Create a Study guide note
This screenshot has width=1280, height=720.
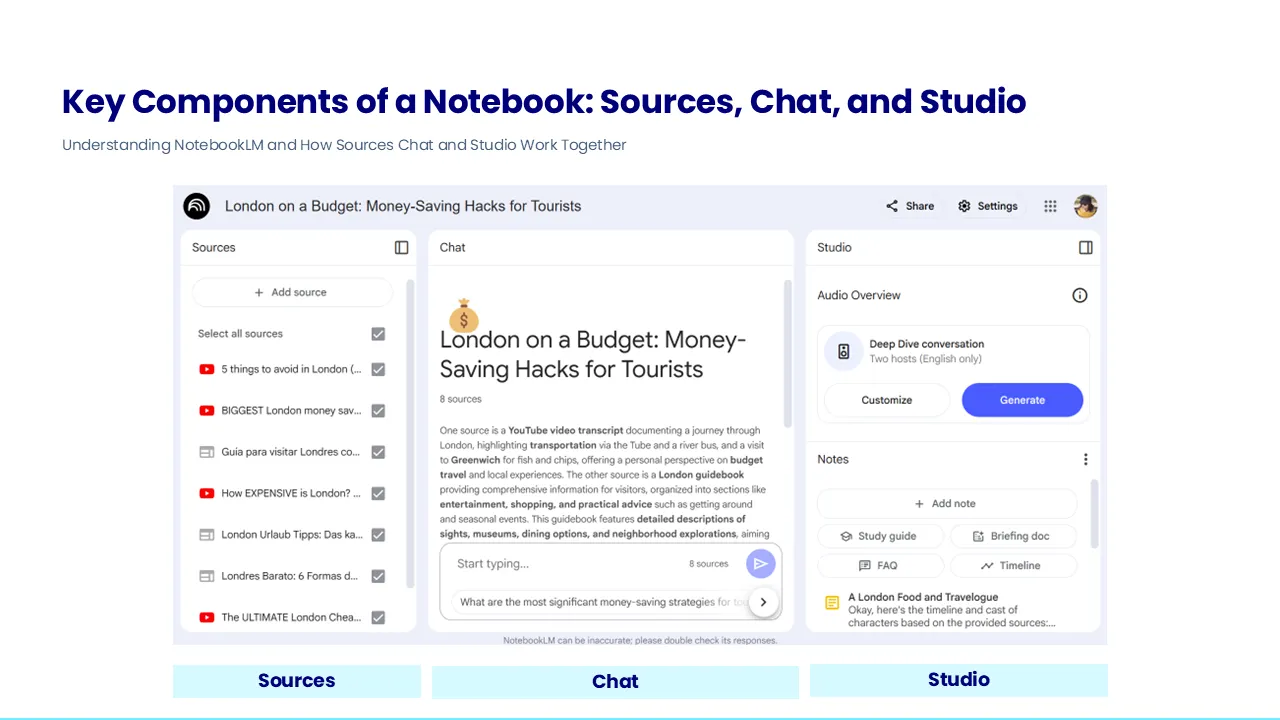(879, 536)
